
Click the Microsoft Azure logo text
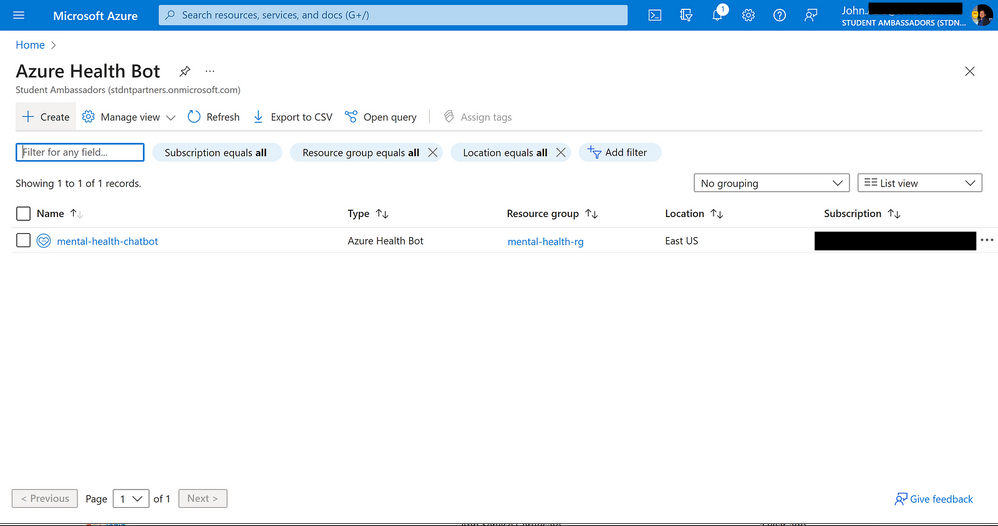tap(95, 15)
